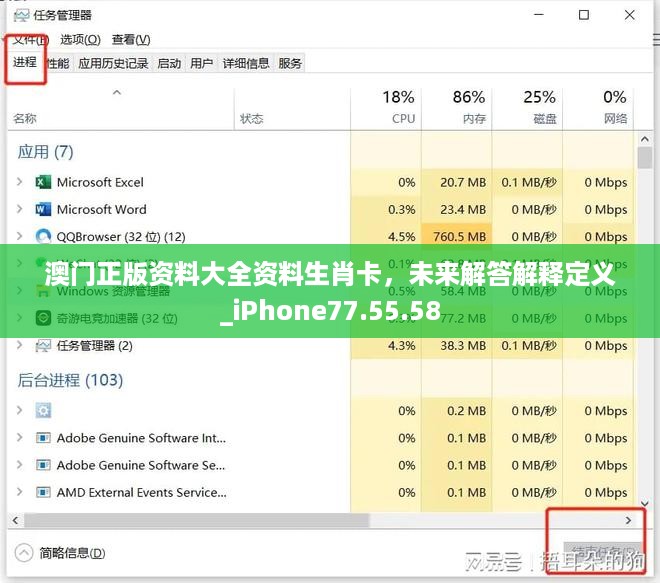Expand the unnamed gear background process

19,410
